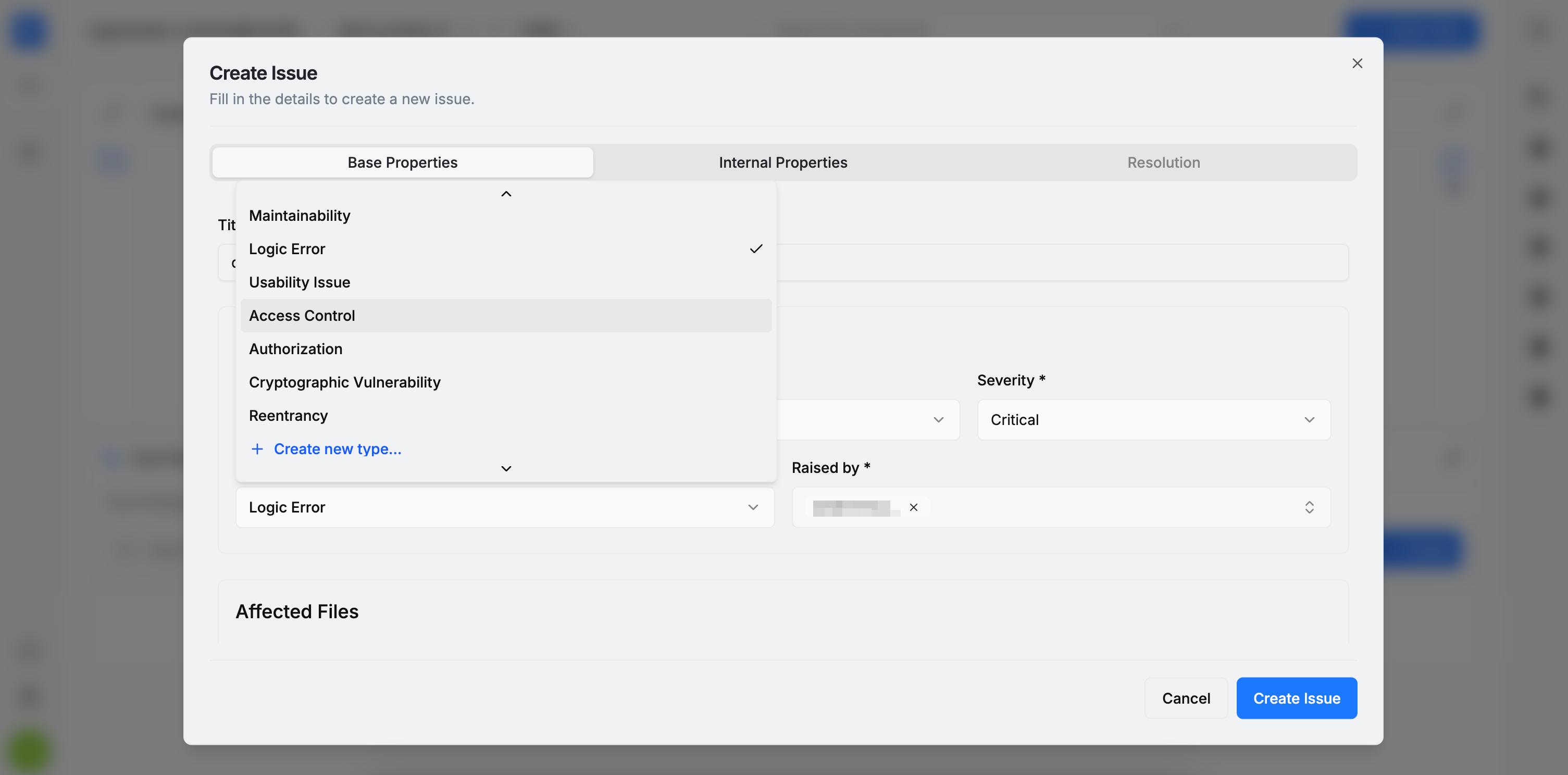Choose the checked Logic Error option
The height and width of the screenshot is (775, 1568).
click(x=288, y=249)
